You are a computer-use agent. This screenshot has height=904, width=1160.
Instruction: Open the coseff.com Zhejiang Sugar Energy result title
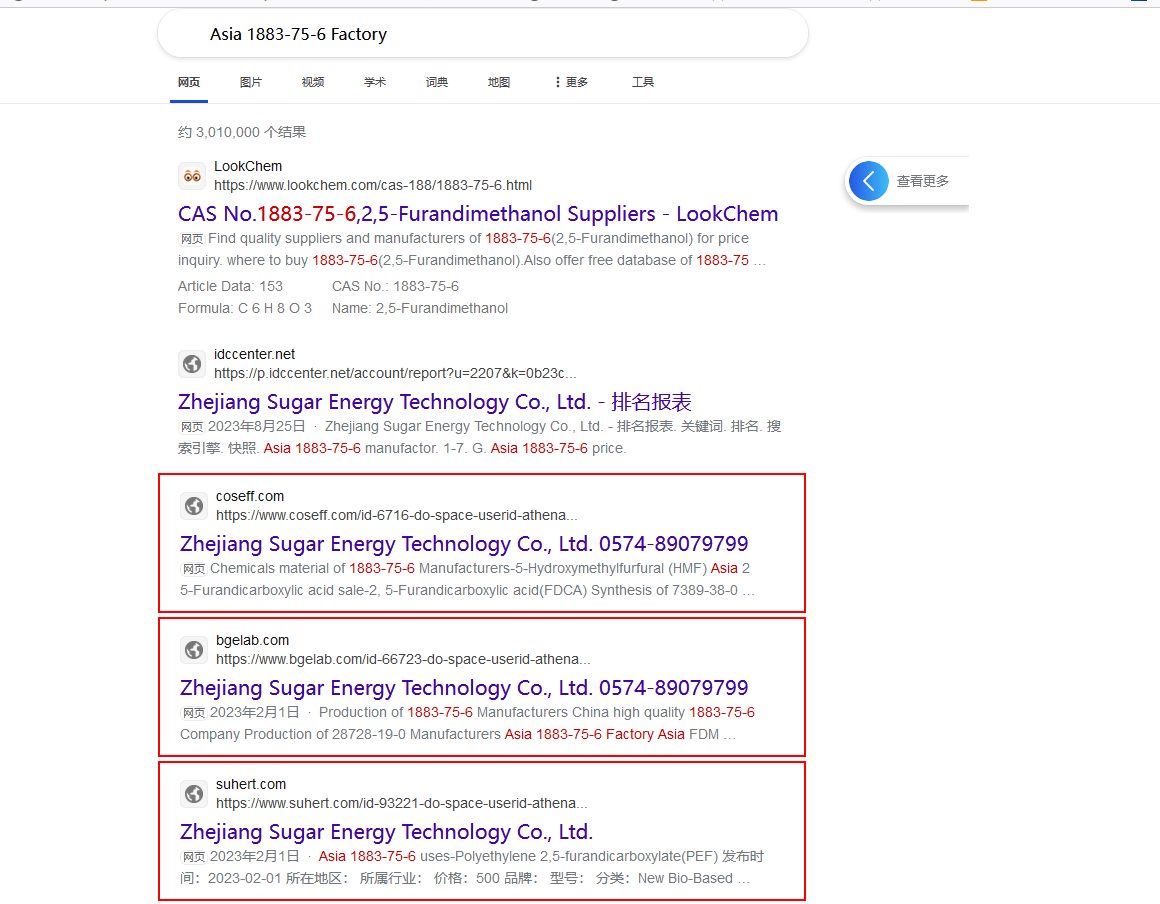(464, 544)
